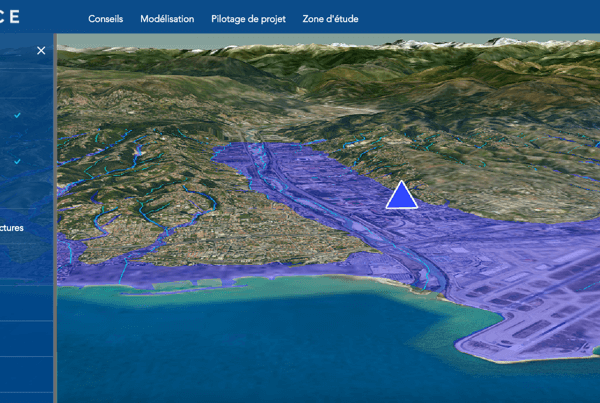
Task: Open the Modélisation menu
Action: [167, 19]
